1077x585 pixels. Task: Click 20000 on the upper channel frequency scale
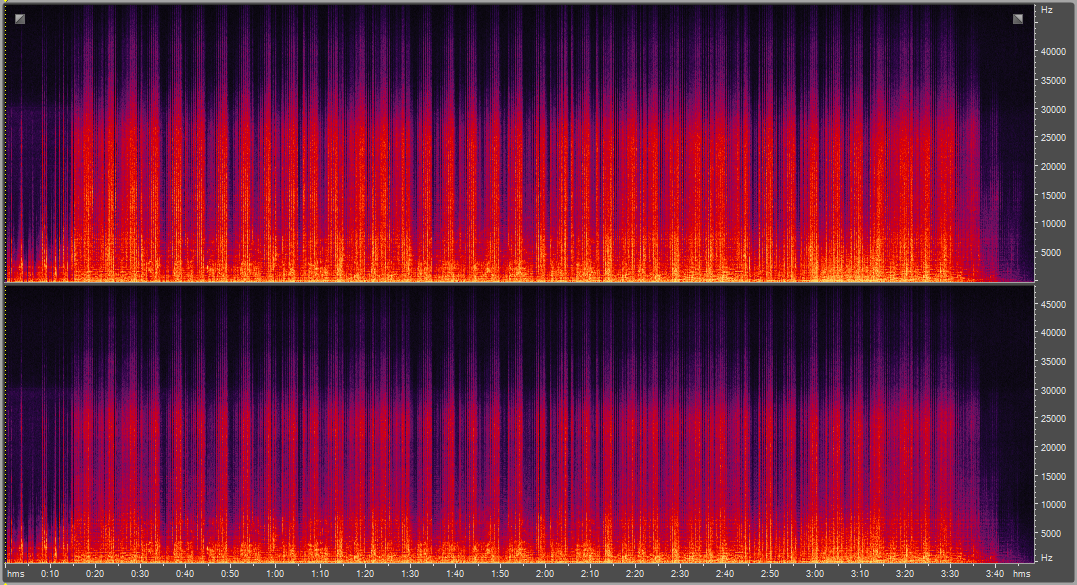pyautogui.click(x=1054, y=167)
